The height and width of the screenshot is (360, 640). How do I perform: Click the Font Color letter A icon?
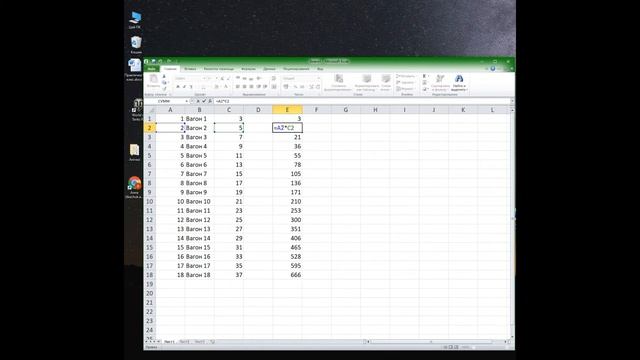point(226,87)
